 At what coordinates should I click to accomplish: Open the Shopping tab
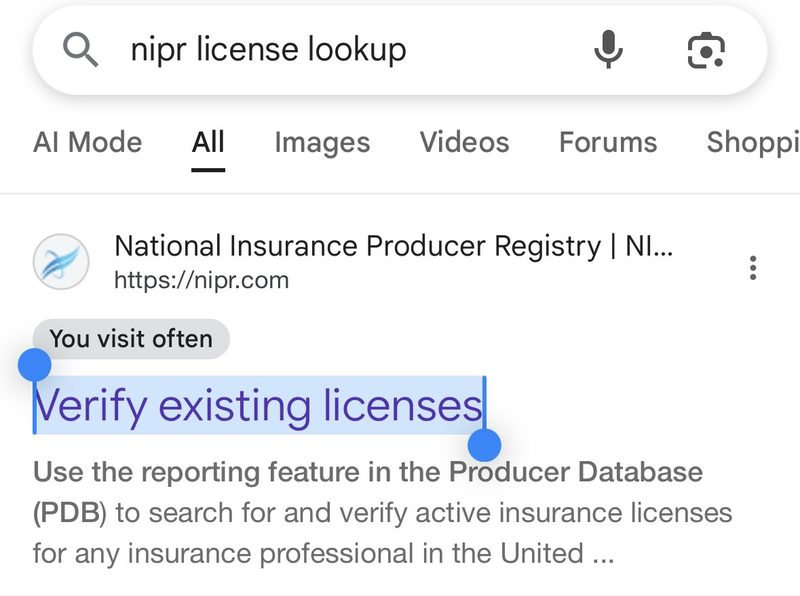click(753, 142)
